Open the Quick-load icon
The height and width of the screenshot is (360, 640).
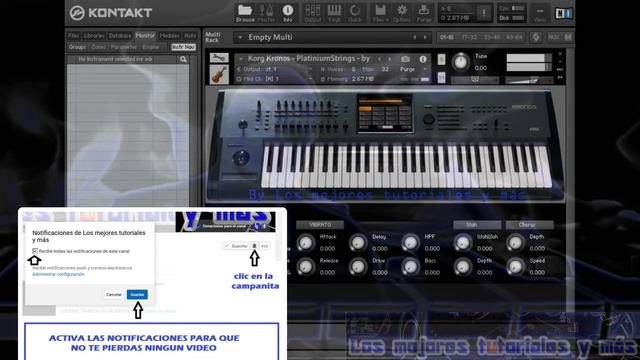point(355,13)
